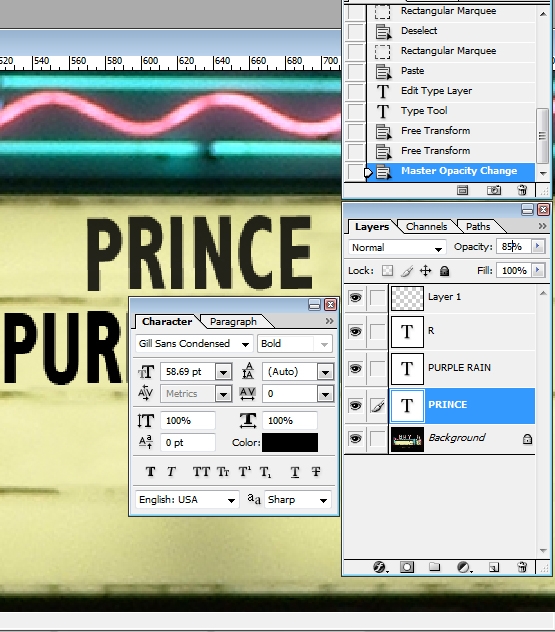
Task: Delete current history state trash icon
Action: point(522,190)
